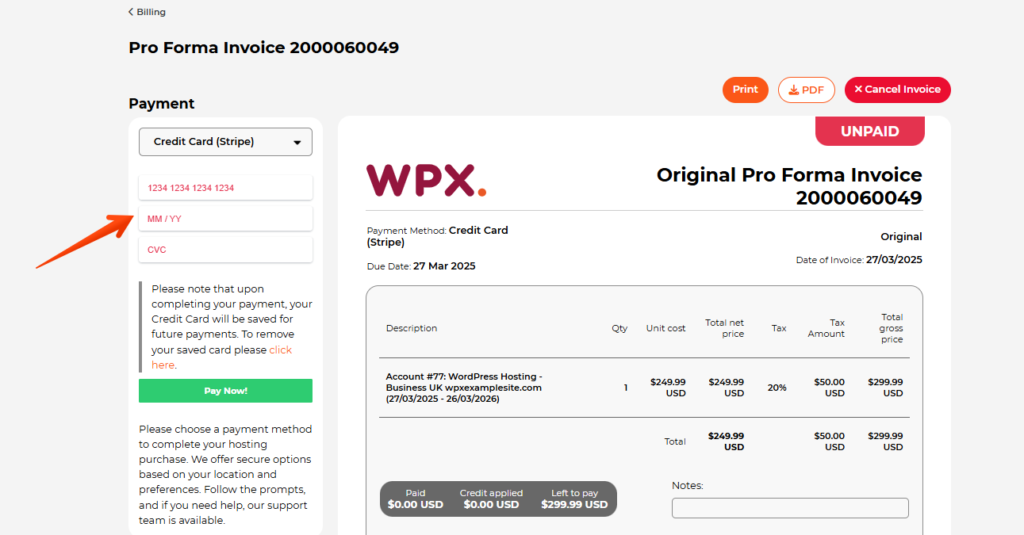The width and height of the screenshot is (1024, 535).
Task: Click into the Notes text box
Action: 790,508
